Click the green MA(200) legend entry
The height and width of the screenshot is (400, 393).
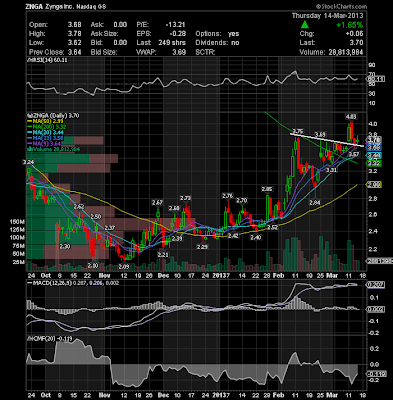(x=47, y=127)
